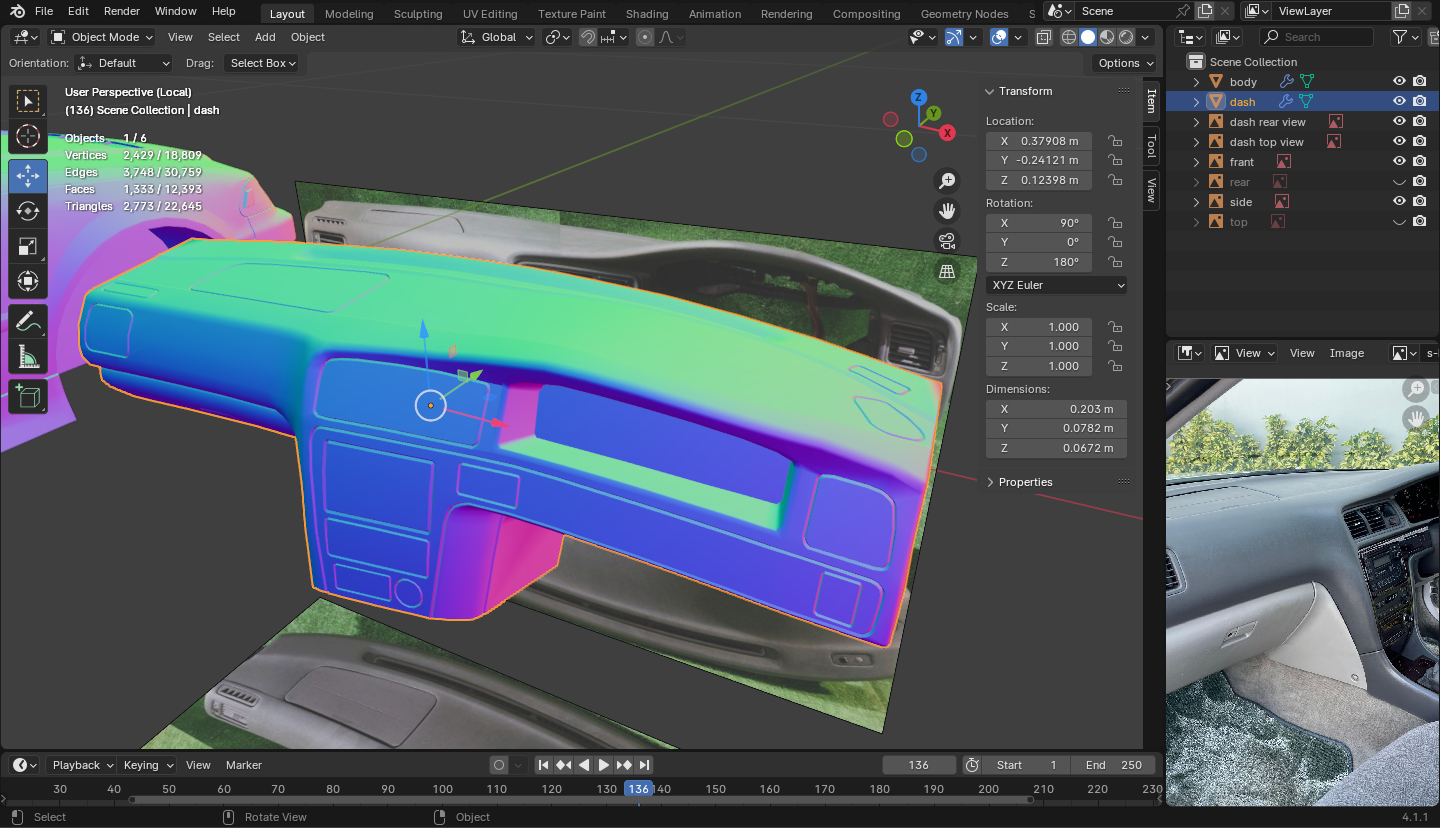Toggle lock for Location X

1115,141
